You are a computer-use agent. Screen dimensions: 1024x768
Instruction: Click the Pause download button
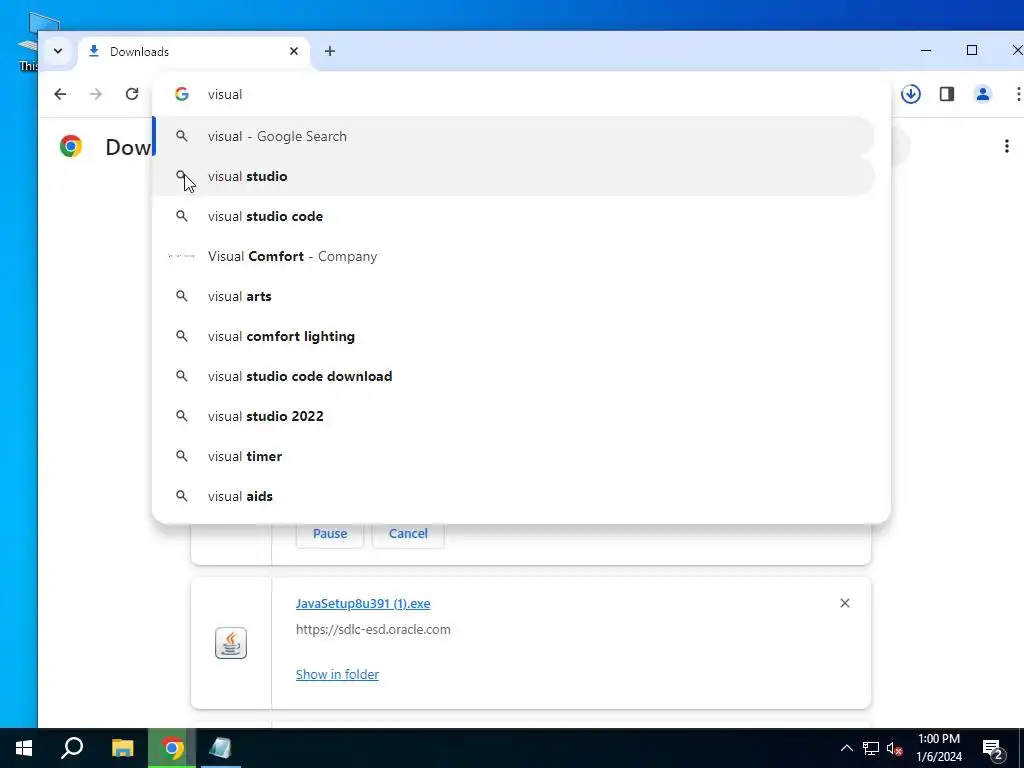[330, 534]
